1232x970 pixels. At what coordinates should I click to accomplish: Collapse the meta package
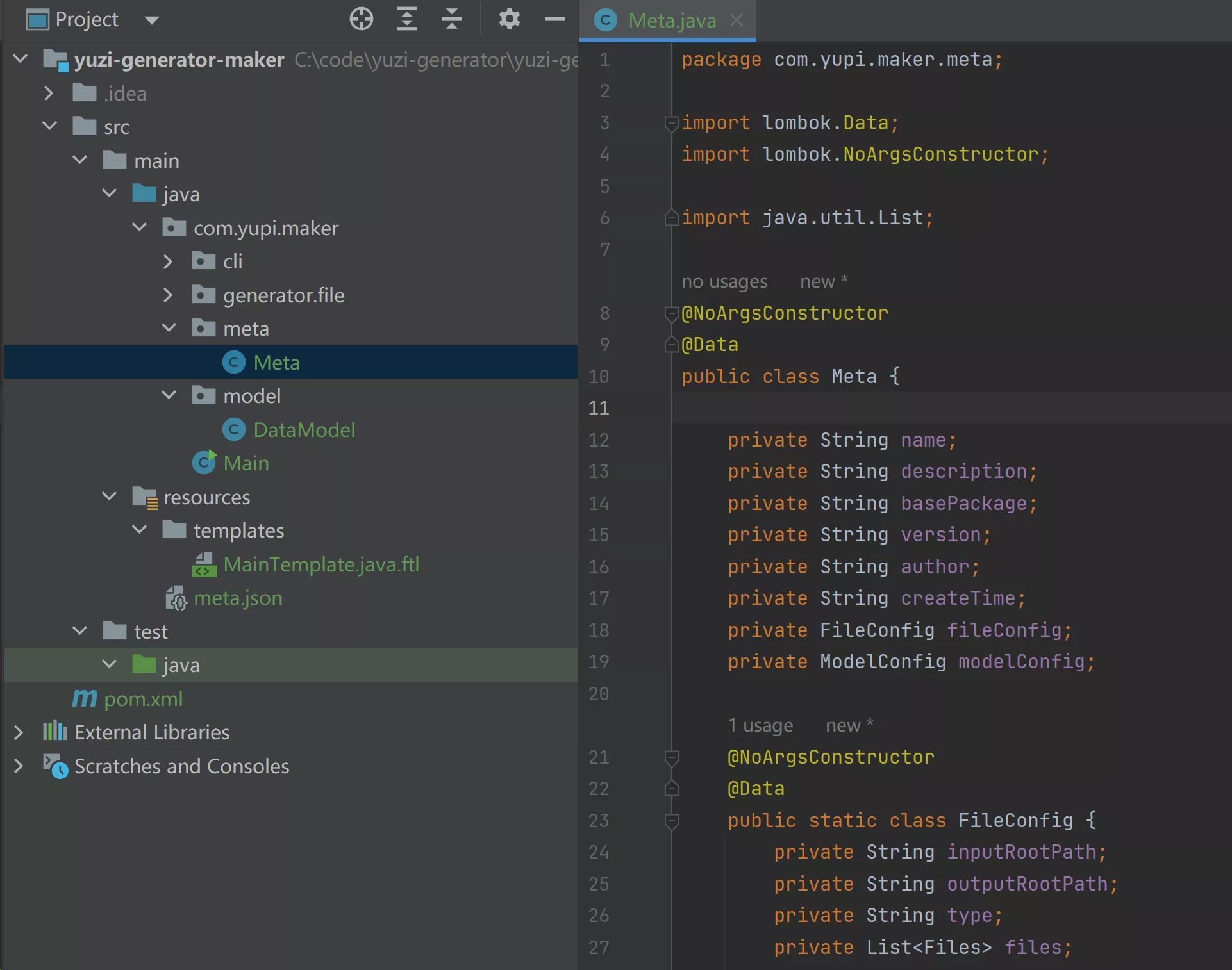(169, 328)
